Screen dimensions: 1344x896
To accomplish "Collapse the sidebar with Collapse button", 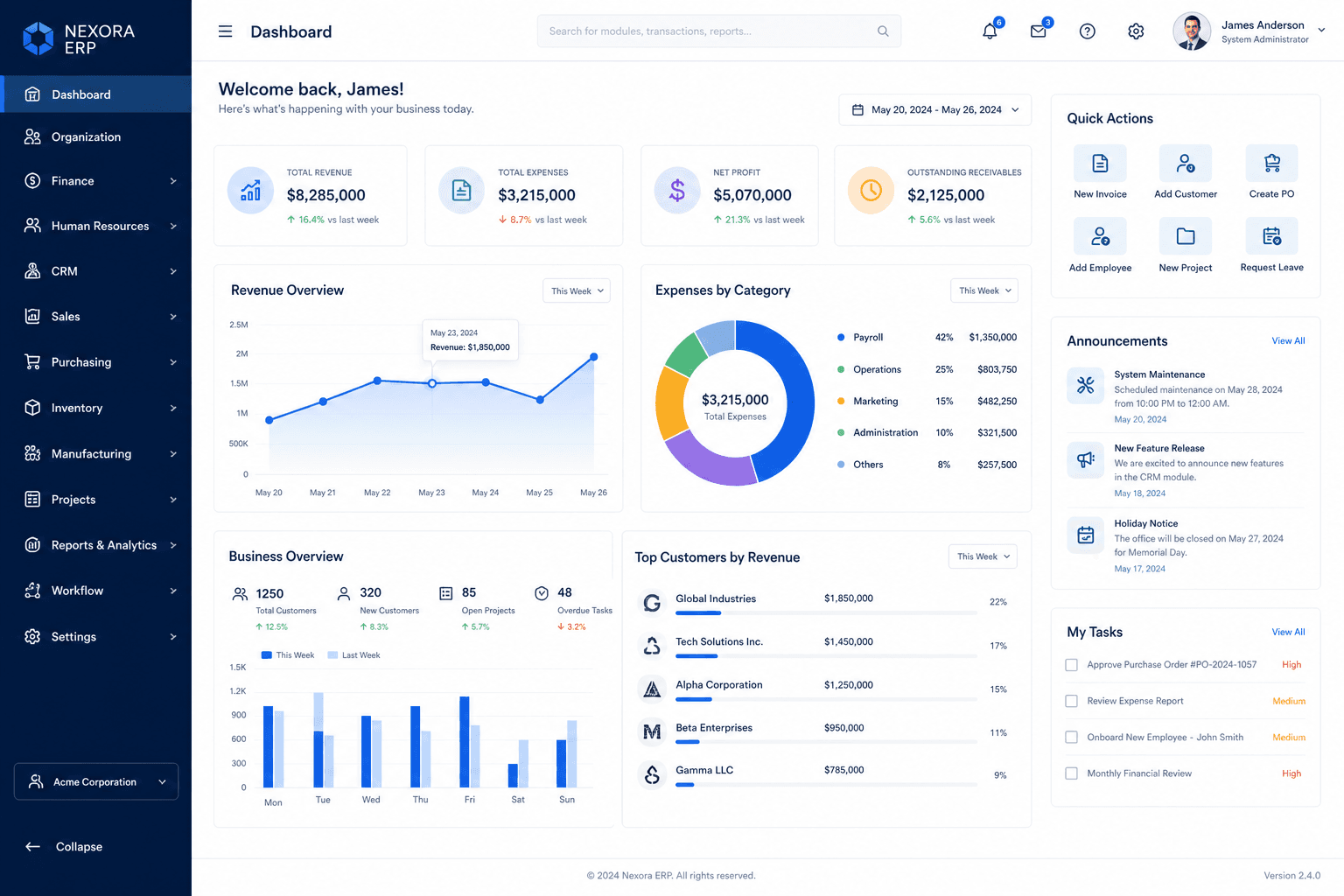I will (x=64, y=847).
